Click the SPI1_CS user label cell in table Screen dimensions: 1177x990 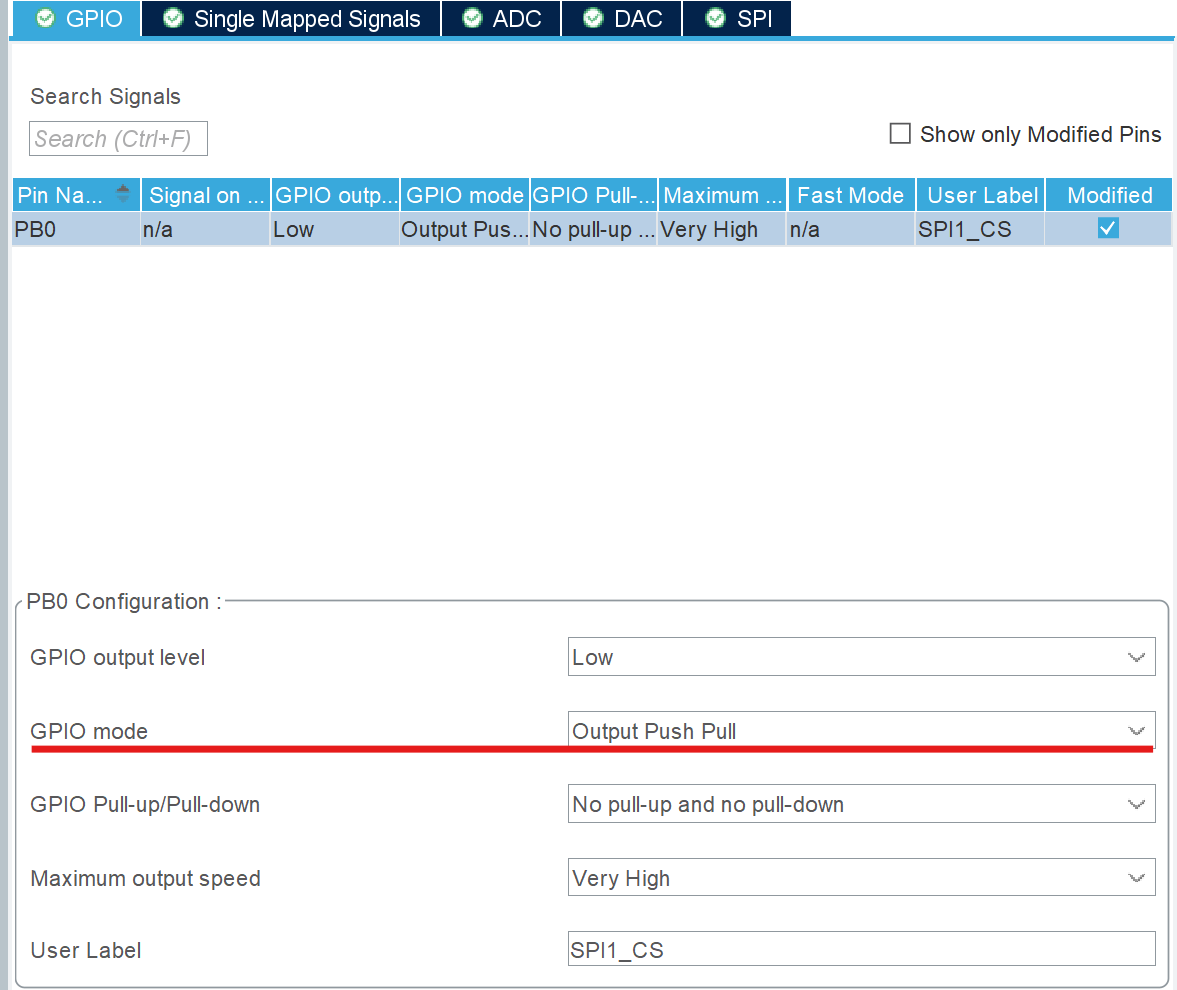(x=980, y=229)
